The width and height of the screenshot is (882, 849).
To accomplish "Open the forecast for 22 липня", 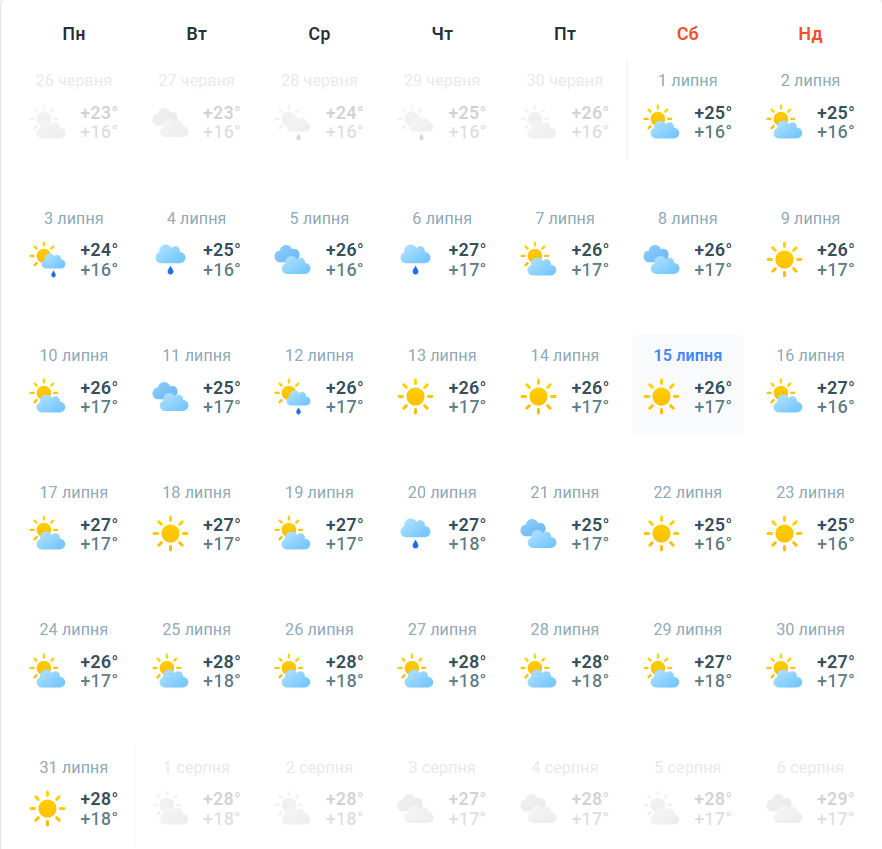I will pos(688,521).
